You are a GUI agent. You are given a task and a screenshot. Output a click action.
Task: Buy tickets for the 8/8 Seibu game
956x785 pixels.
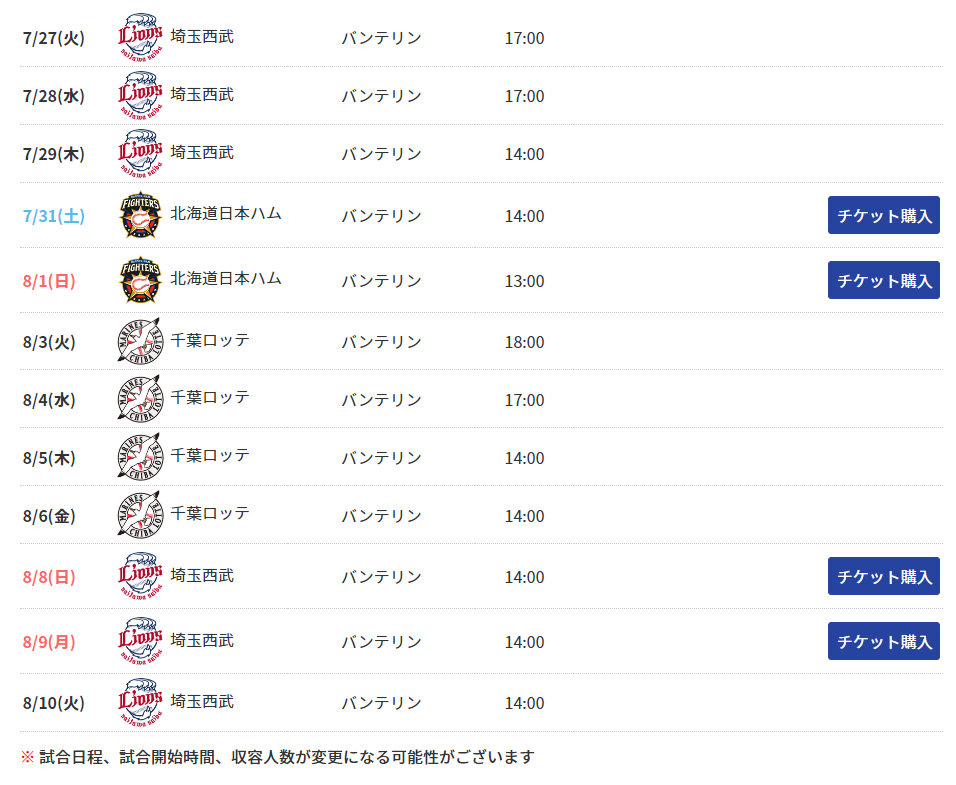[883, 576]
